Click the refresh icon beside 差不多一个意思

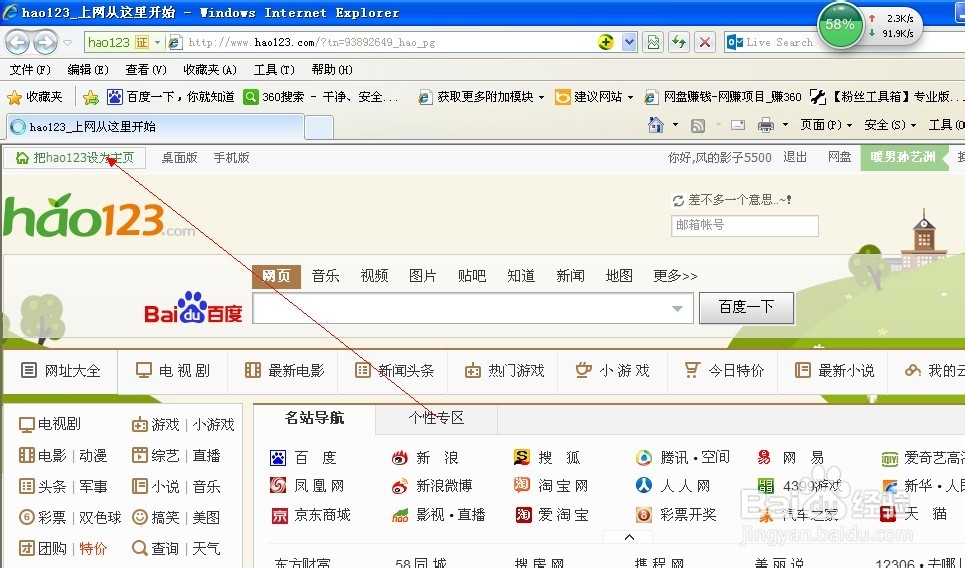(678, 200)
